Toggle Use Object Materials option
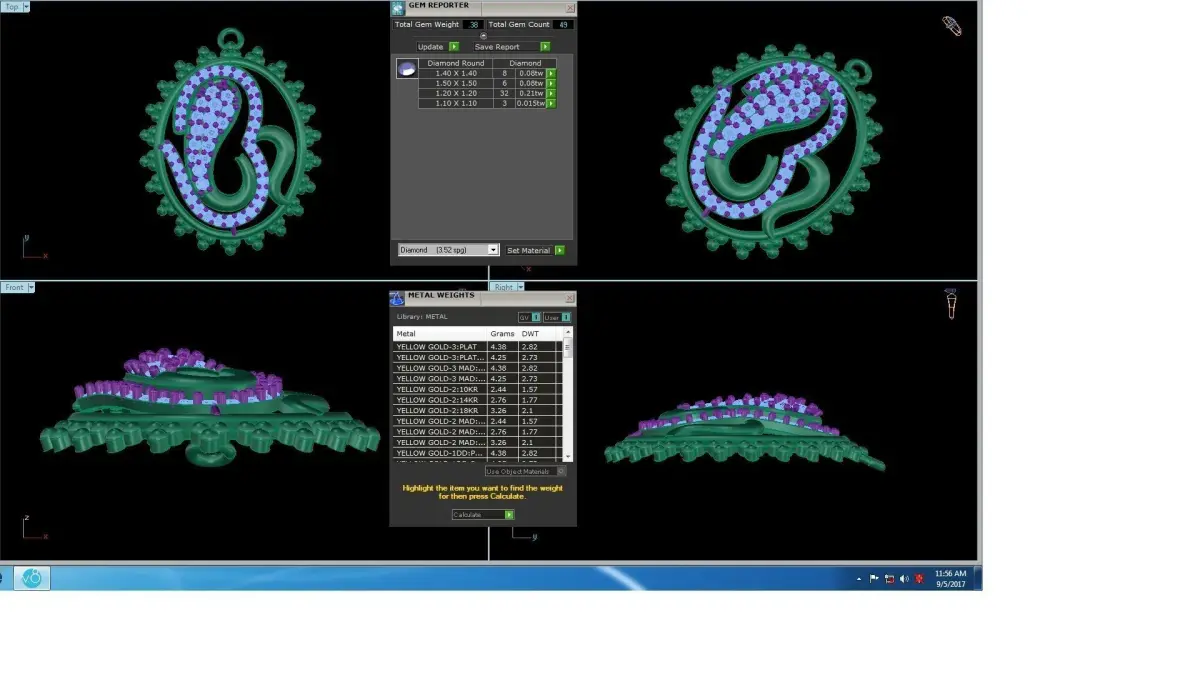 526,471
